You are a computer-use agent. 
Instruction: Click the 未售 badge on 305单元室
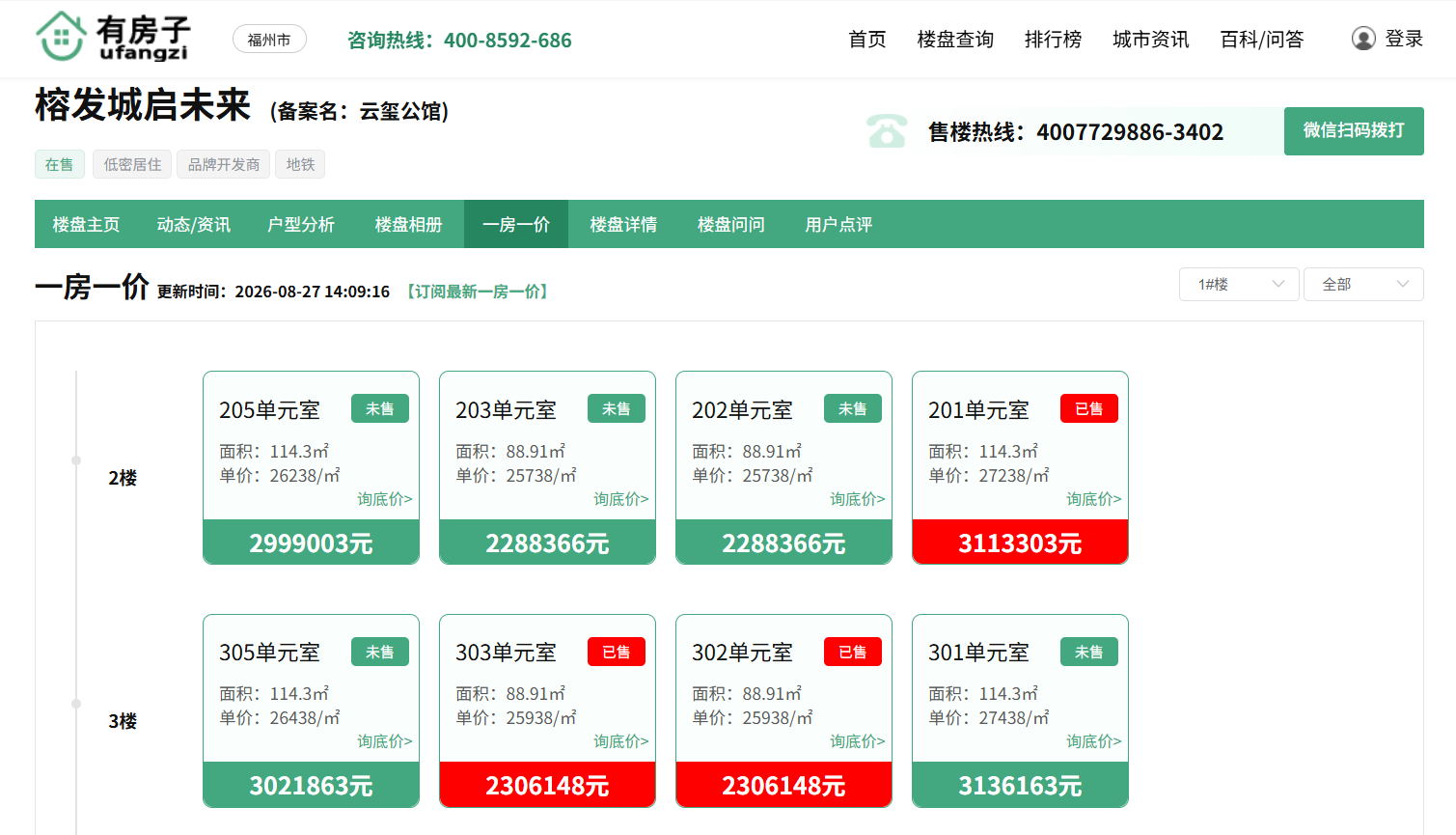pyautogui.click(x=380, y=652)
